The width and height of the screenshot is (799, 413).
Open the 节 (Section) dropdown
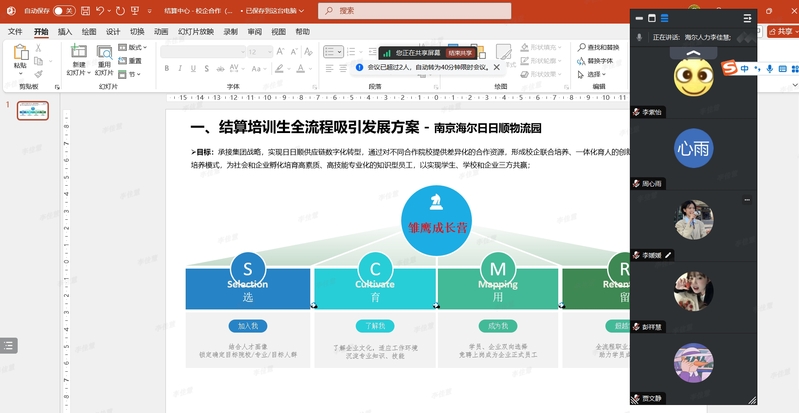[129, 74]
